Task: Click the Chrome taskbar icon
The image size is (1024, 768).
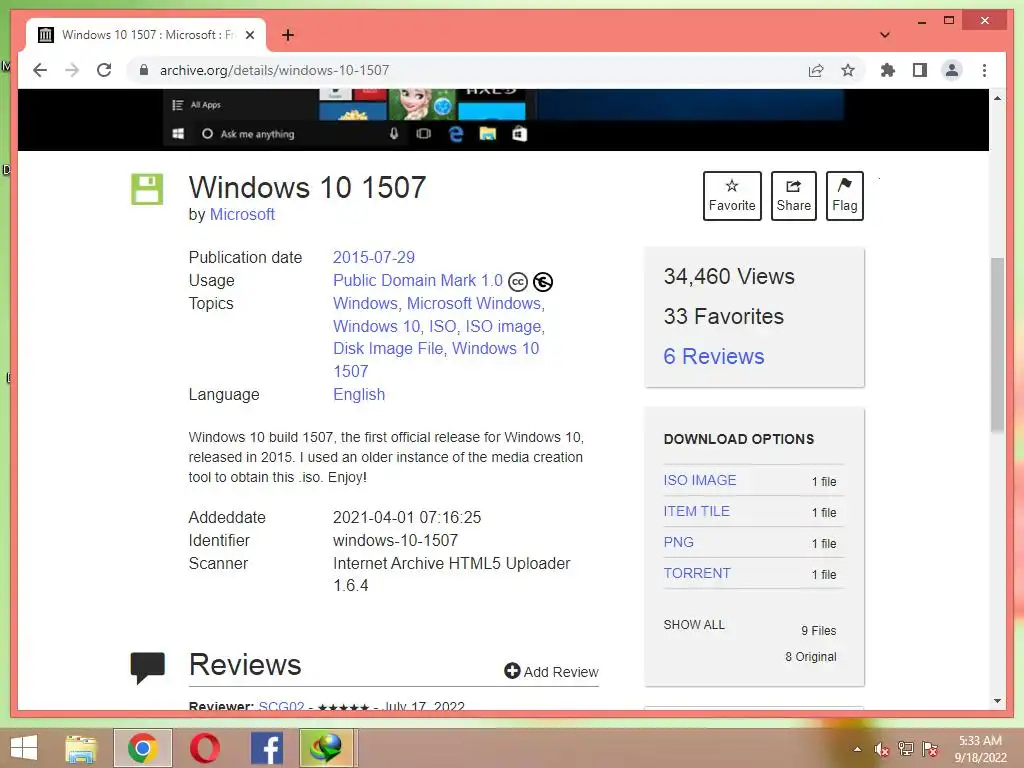Action: [x=142, y=748]
